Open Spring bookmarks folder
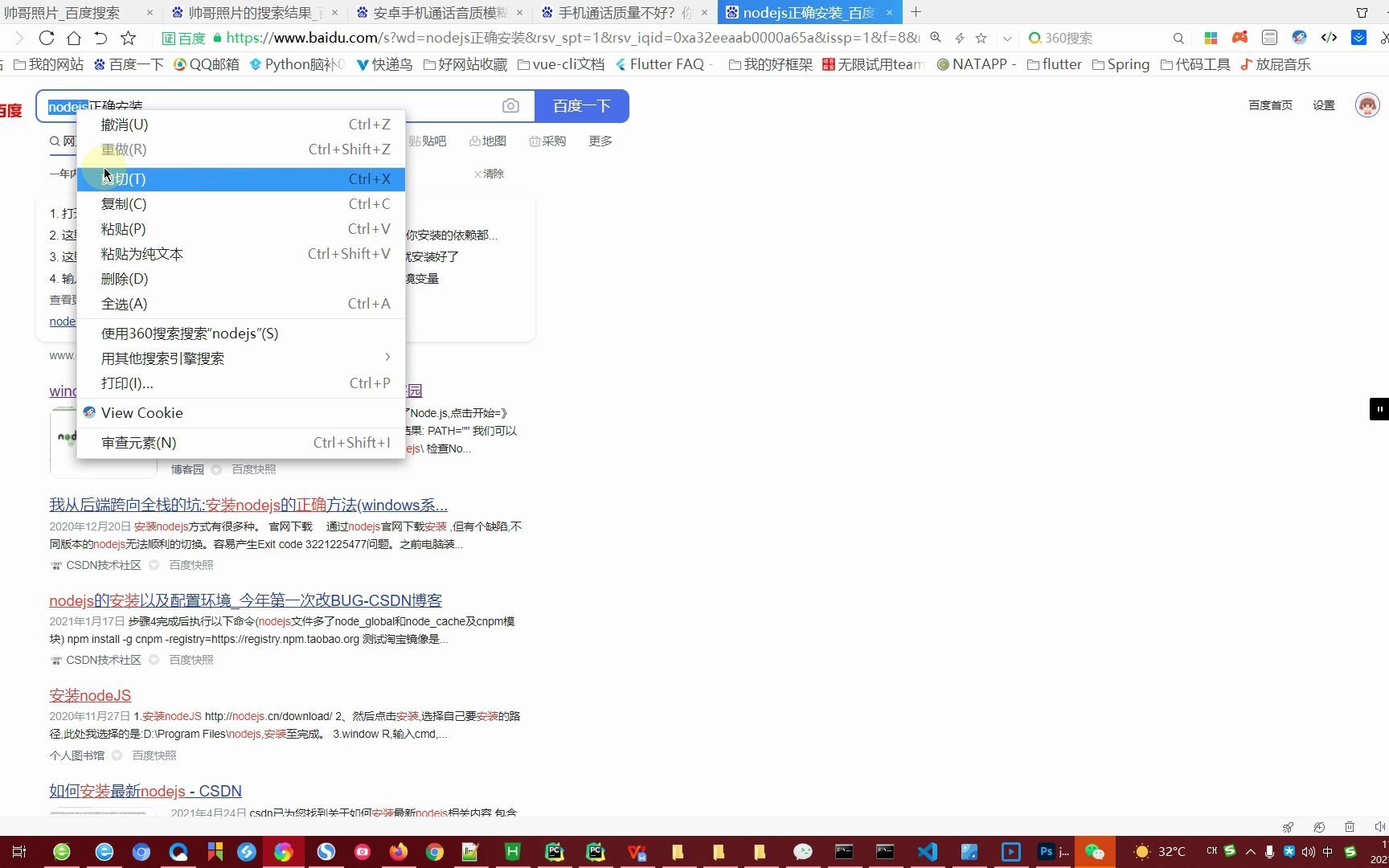Image resolution: width=1389 pixels, height=868 pixels. [1121, 64]
